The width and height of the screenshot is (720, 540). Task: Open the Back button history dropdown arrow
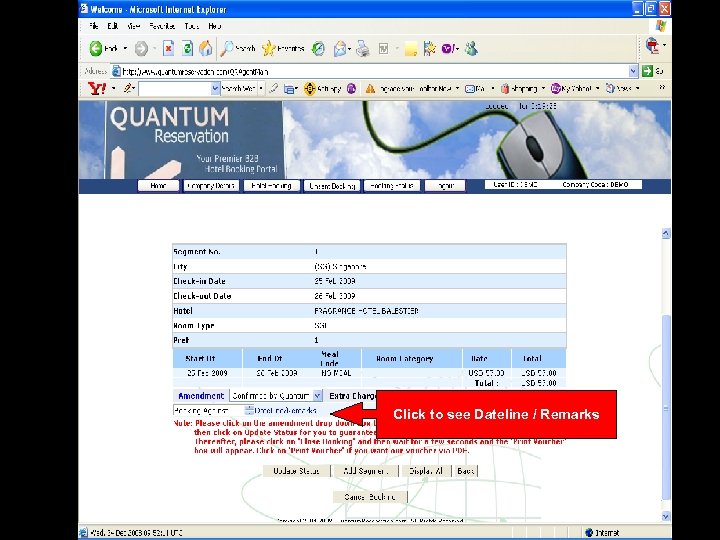pos(125,48)
